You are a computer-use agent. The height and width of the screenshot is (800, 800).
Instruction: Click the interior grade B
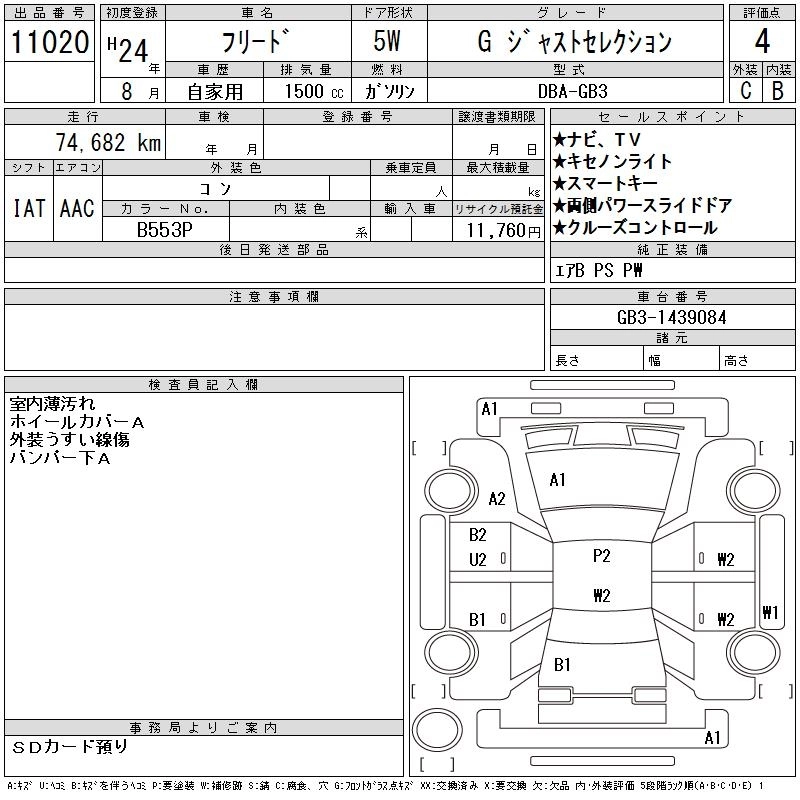tap(778, 90)
